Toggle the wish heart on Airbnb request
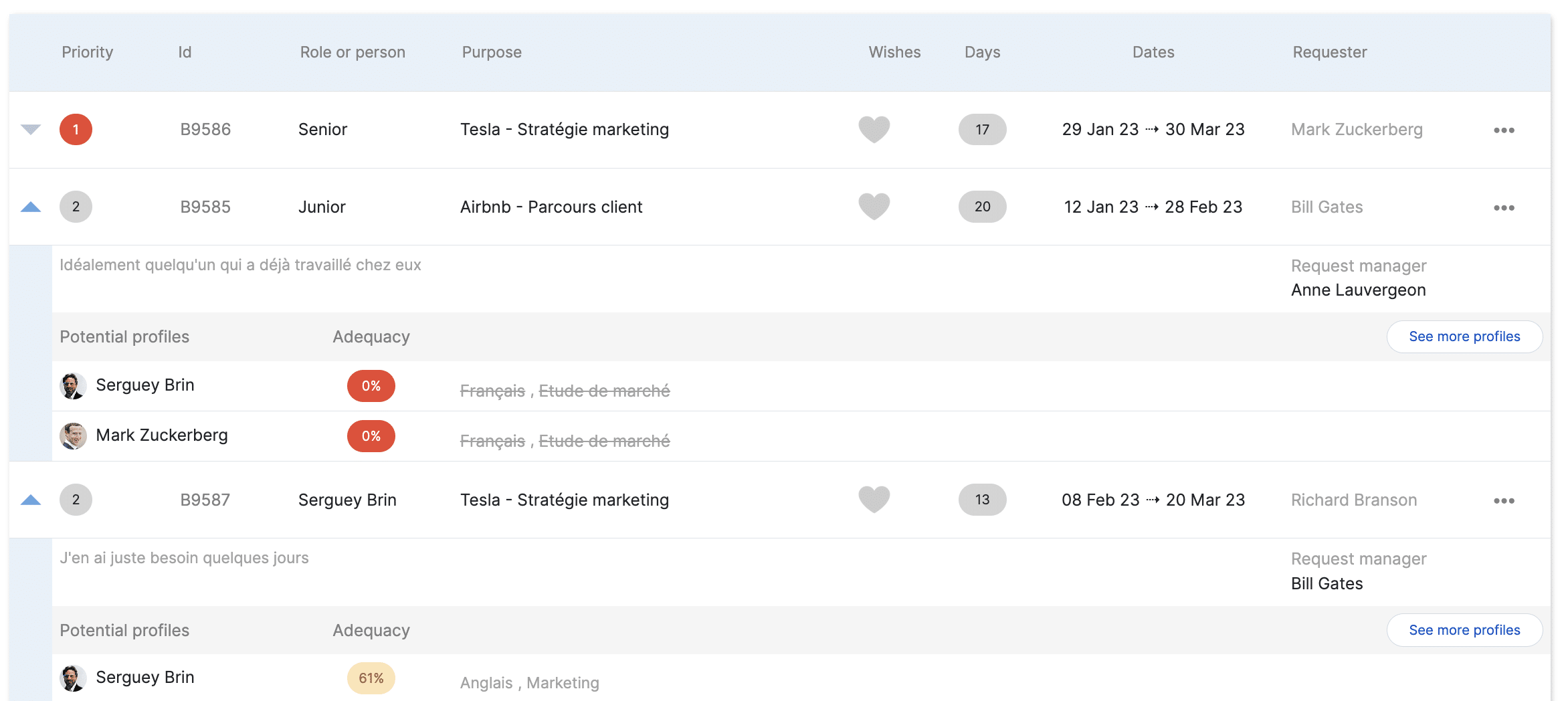Screen dimensions: 1568x701 click(x=874, y=206)
